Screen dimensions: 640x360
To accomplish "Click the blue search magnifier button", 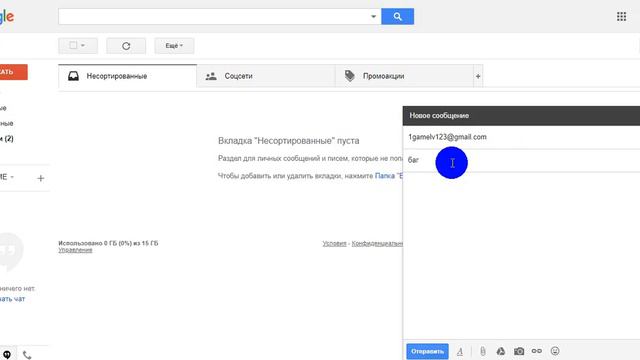I will [397, 16].
